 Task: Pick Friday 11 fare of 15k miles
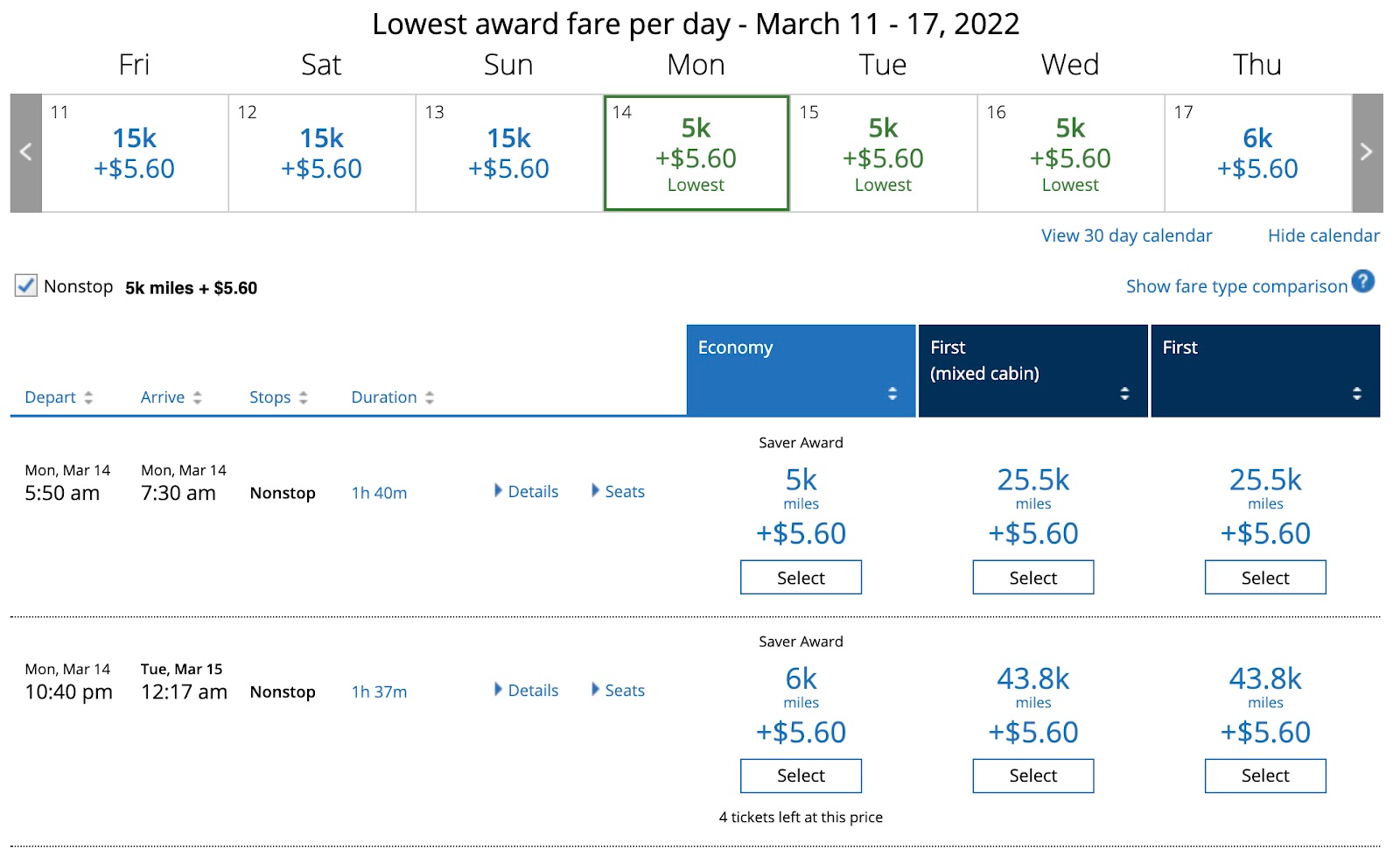coord(135,153)
